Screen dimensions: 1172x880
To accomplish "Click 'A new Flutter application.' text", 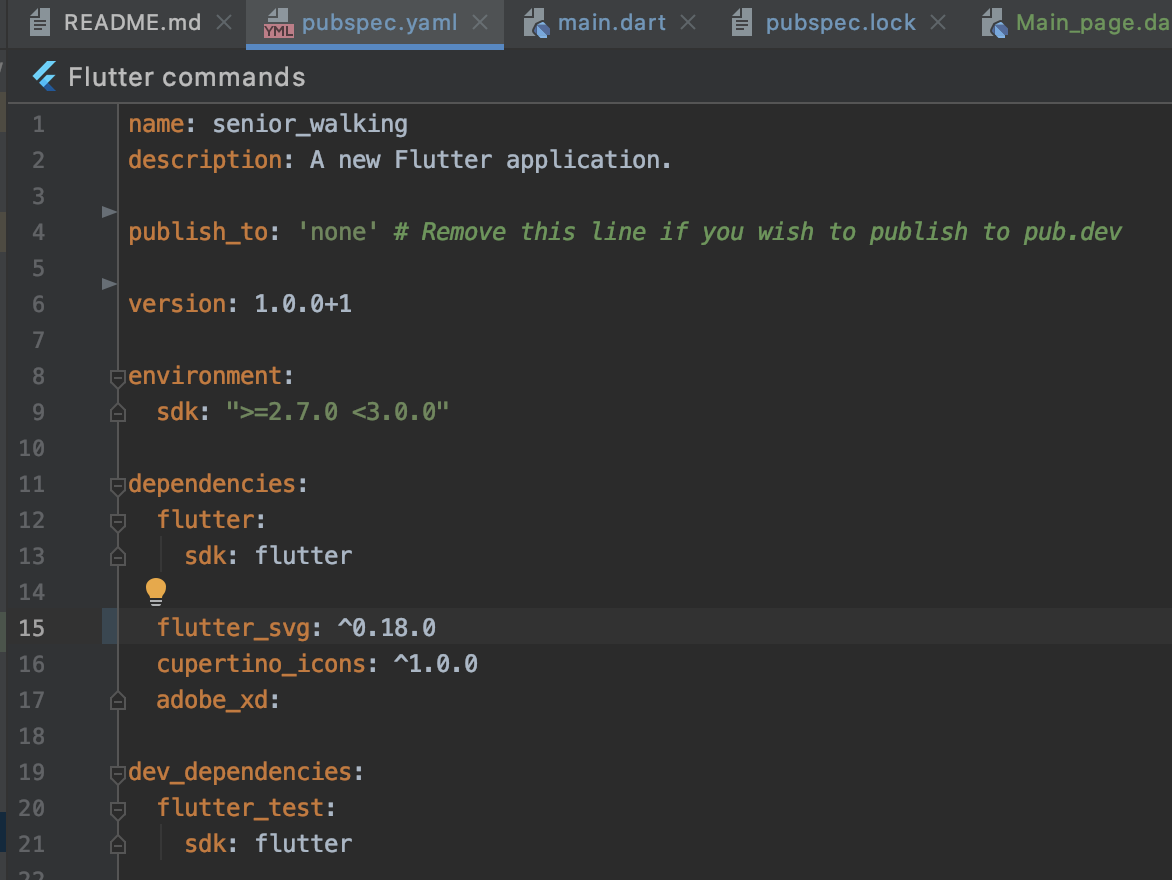I will 491,160.
